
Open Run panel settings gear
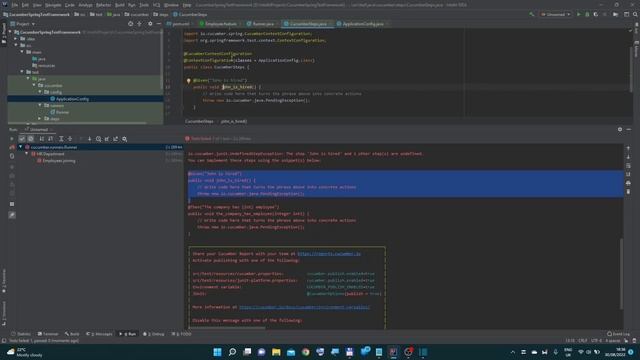620,129
